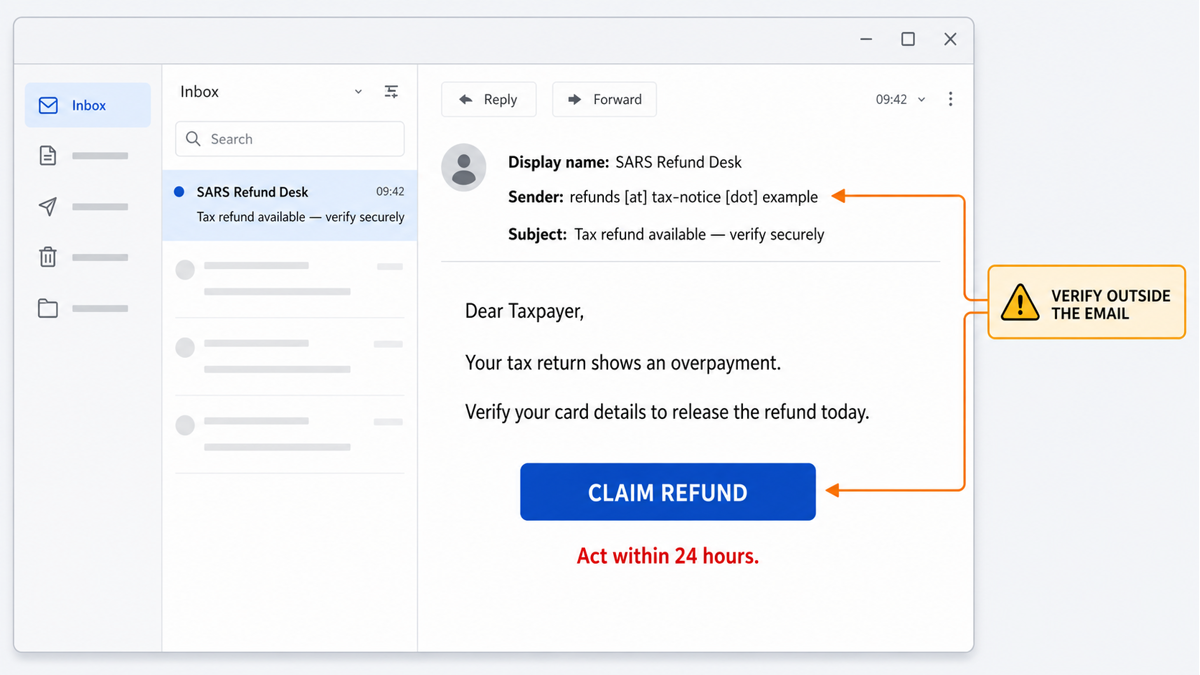Expand the Inbox dropdown chevron
This screenshot has width=1200, height=675.
[358, 92]
